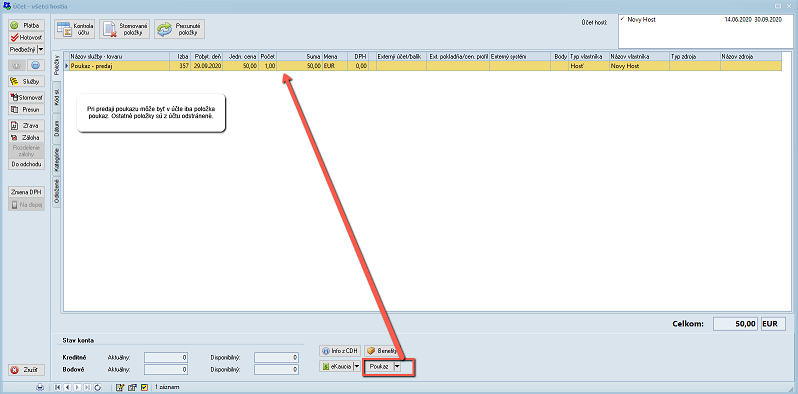
Task: Click Bodové Disponibilný value field
Action: 276,370
